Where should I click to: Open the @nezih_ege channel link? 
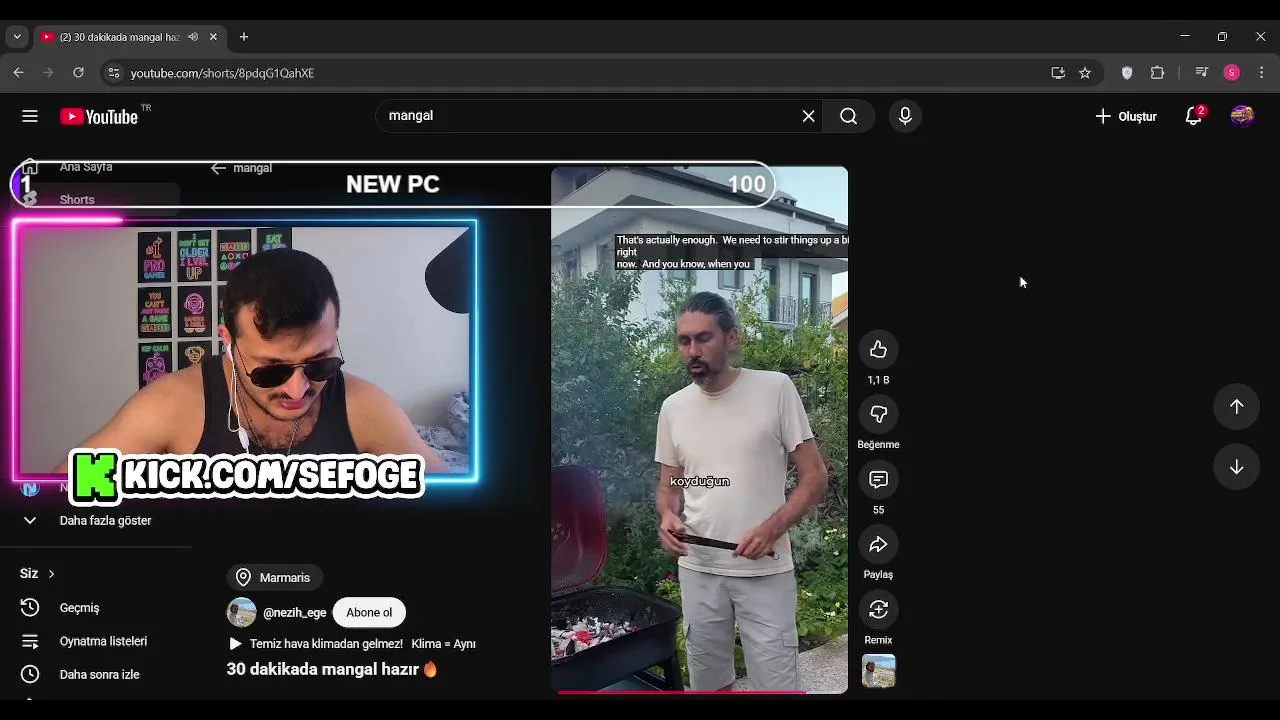[x=294, y=613]
